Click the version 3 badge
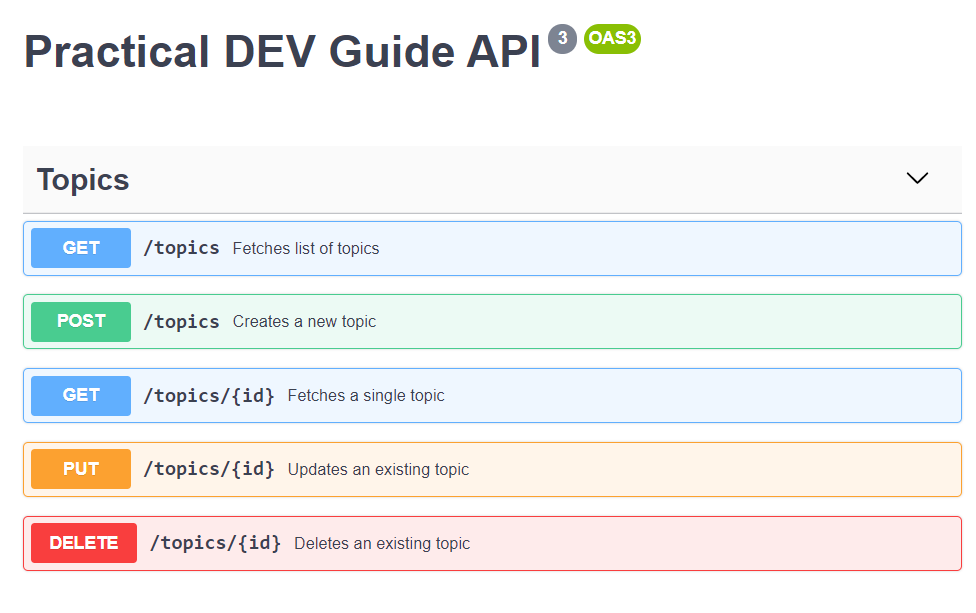The image size is (976, 613). [x=562, y=39]
